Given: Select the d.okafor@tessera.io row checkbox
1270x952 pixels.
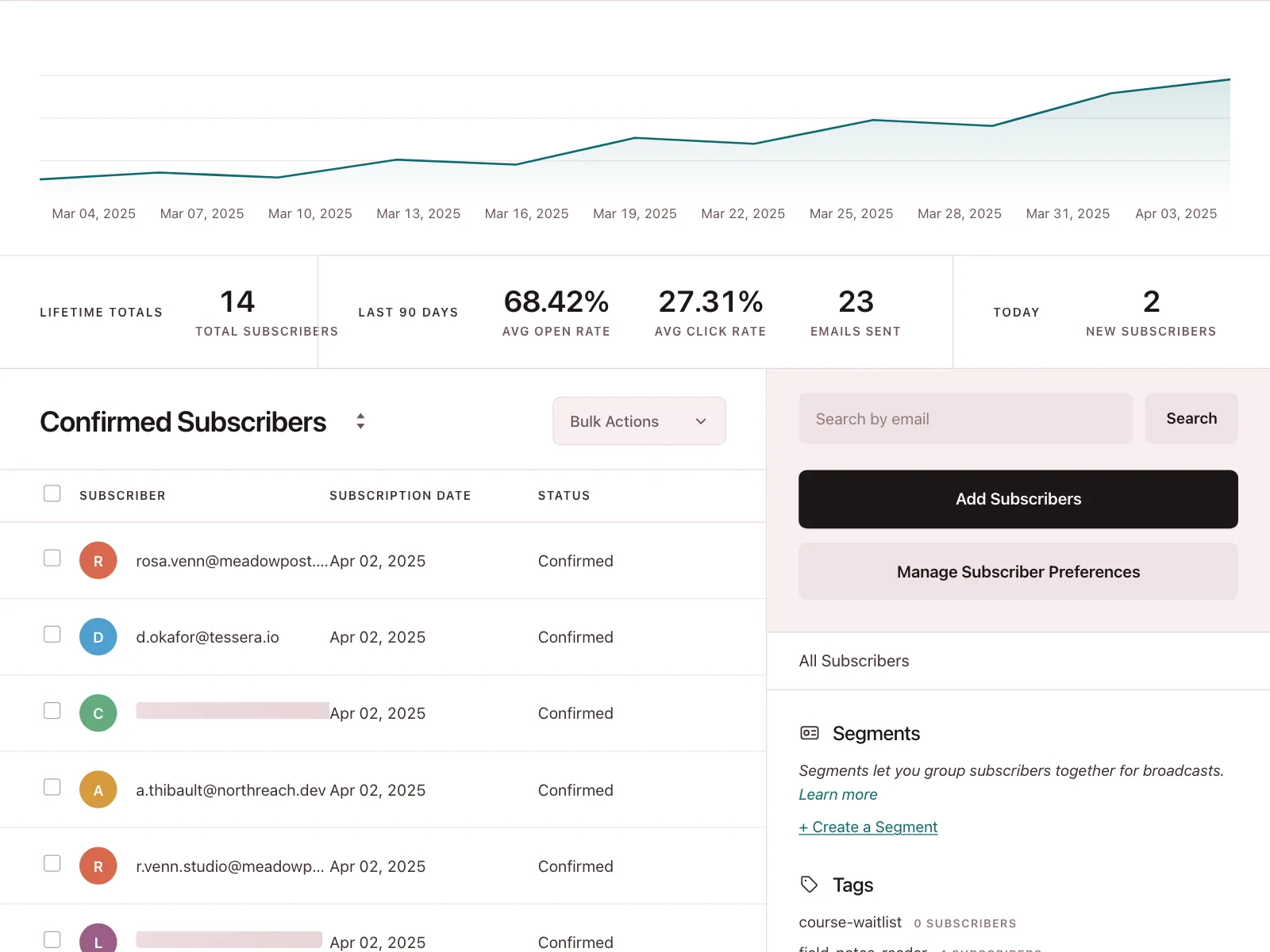Looking at the screenshot, I should (52, 634).
